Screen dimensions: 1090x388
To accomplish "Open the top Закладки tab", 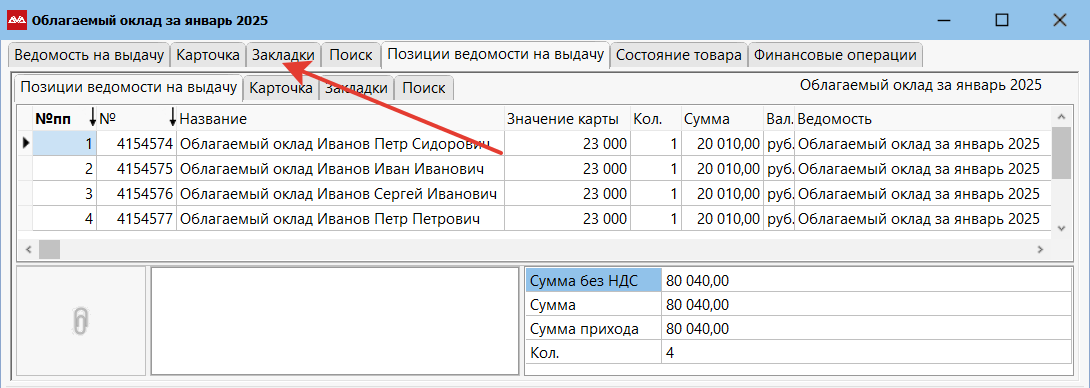I will [283, 55].
